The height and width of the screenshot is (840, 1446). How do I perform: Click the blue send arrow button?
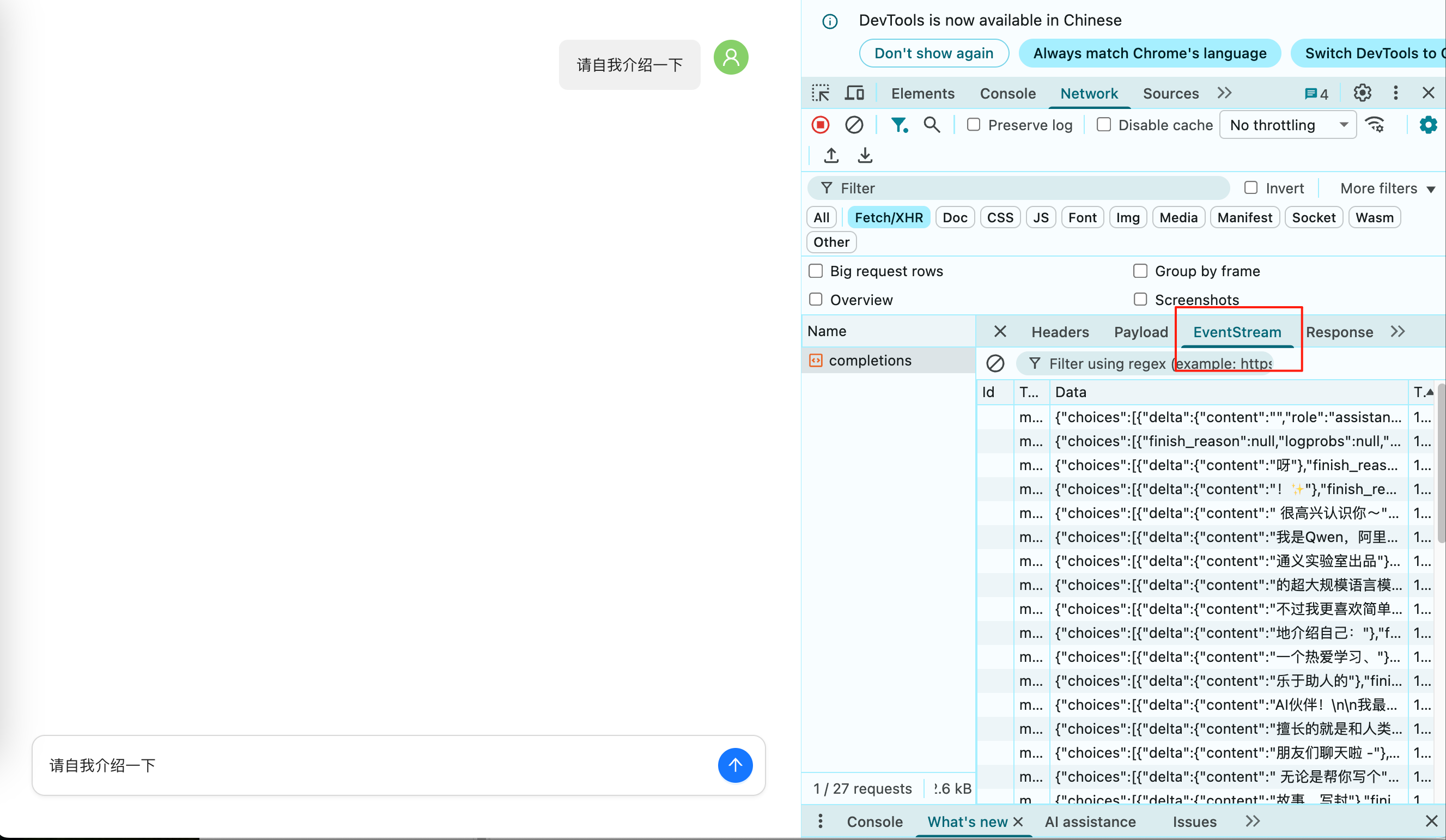tap(735, 765)
